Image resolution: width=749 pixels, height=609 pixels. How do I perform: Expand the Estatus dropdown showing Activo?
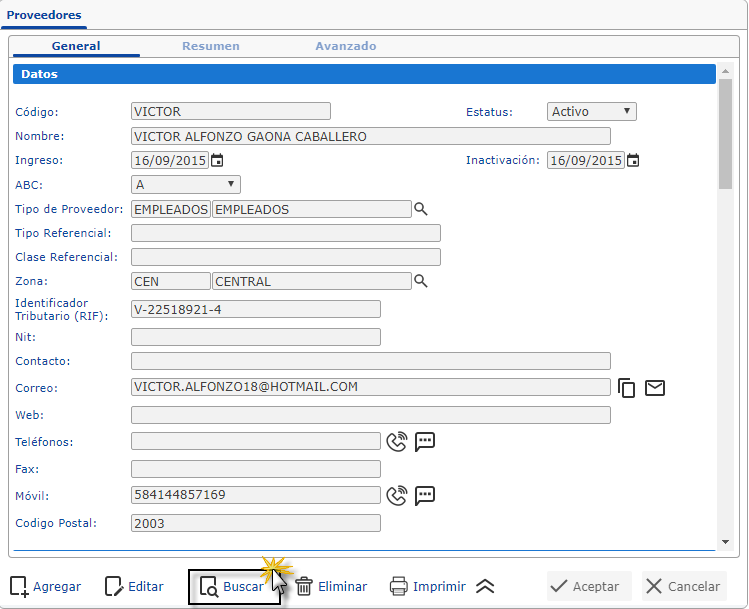tap(591, 112)
